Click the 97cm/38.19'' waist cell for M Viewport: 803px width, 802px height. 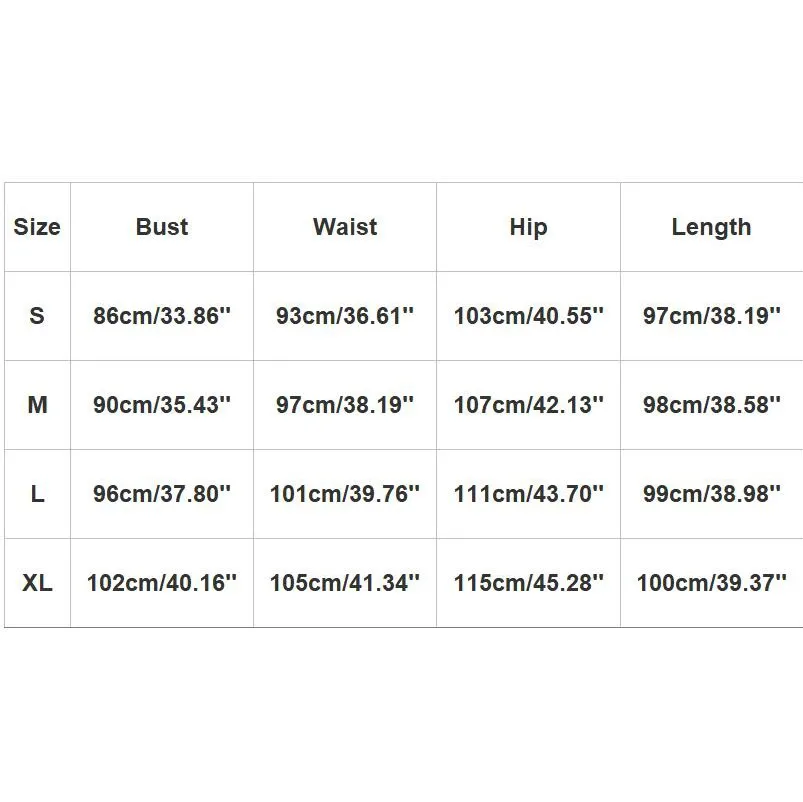click(x=345, y=405)
